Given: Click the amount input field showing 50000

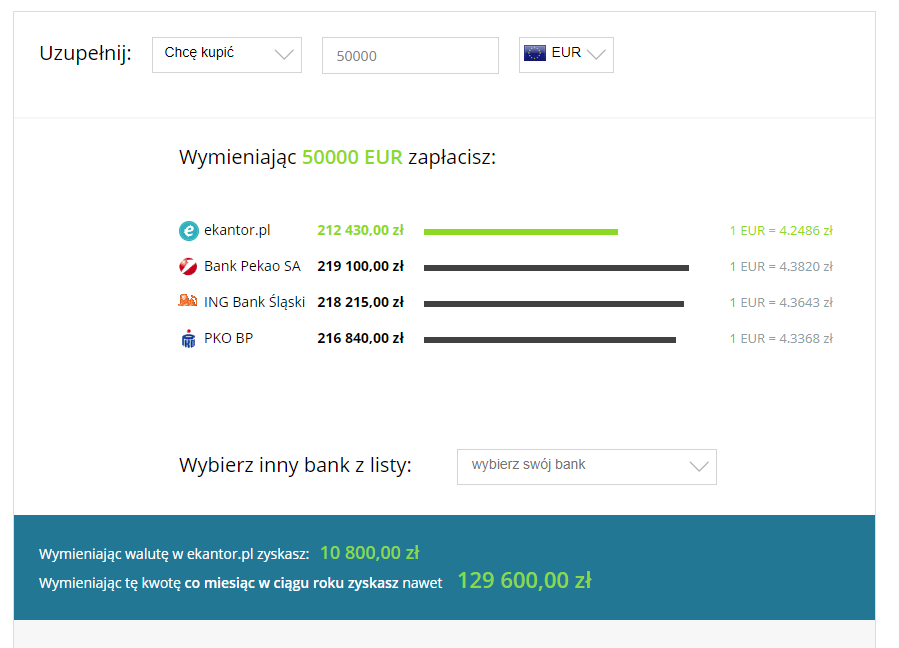Looking at the screenshot, I should point(410,56).
